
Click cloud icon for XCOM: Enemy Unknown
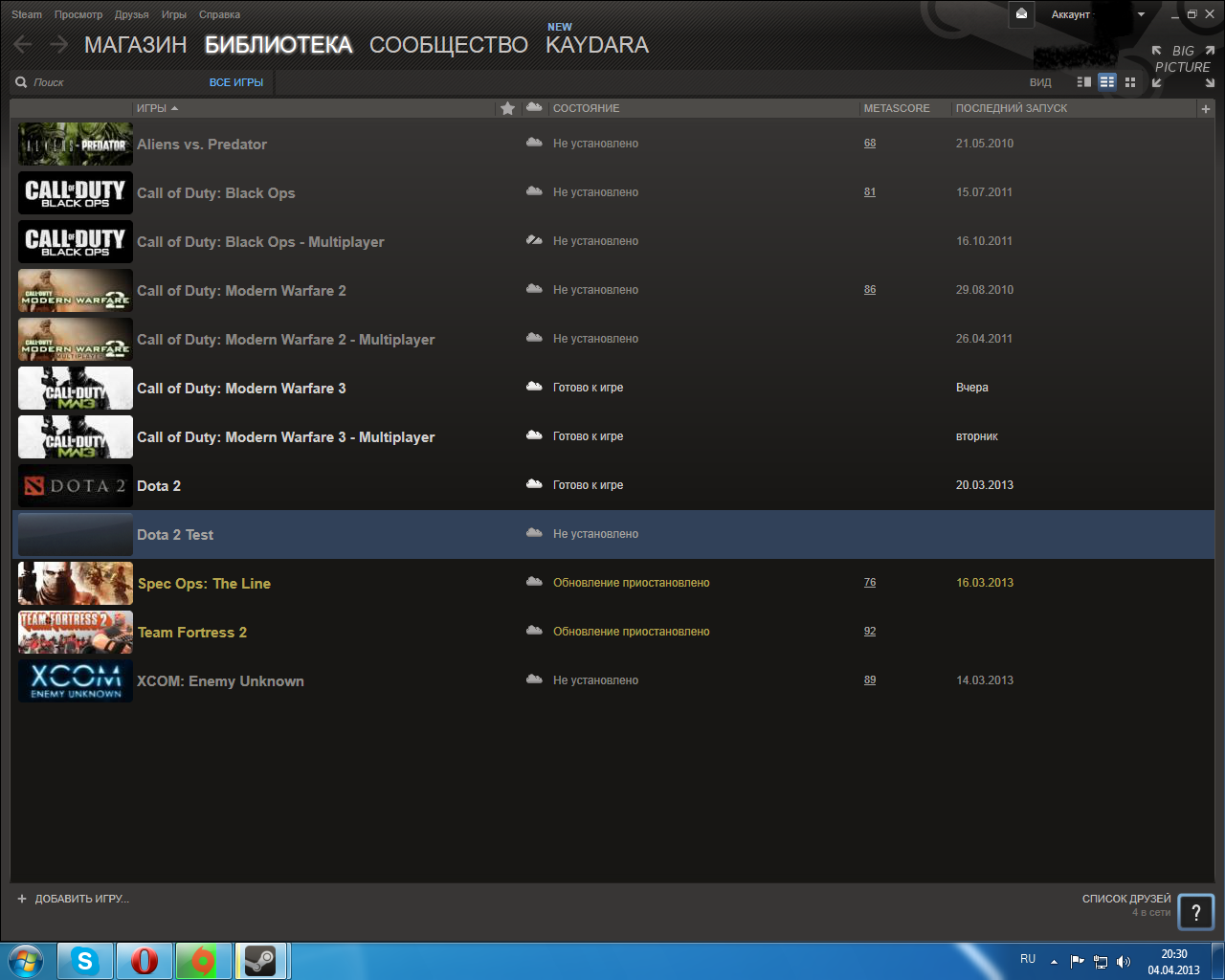tap(534, 679)
